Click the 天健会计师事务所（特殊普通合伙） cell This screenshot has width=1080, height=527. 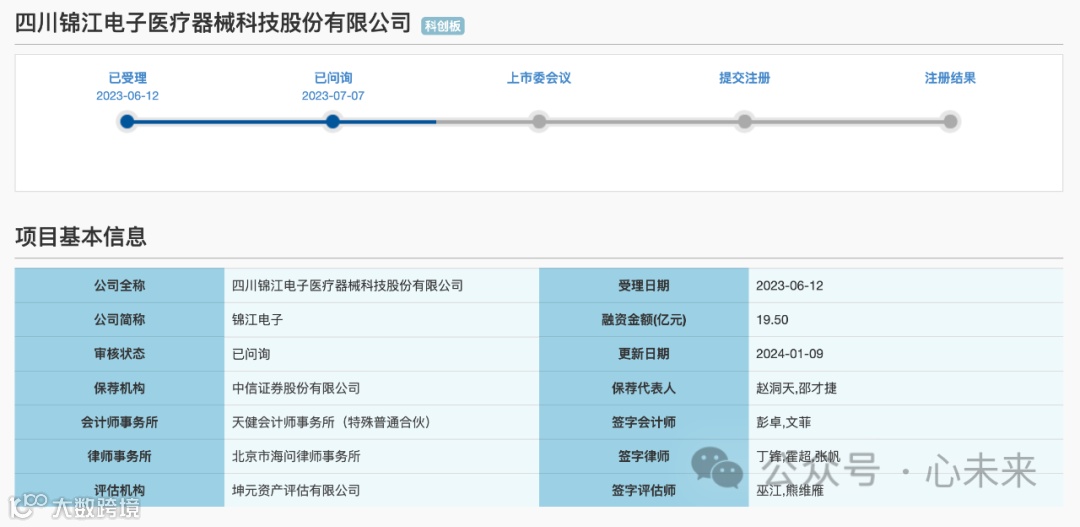coord(382,422)
